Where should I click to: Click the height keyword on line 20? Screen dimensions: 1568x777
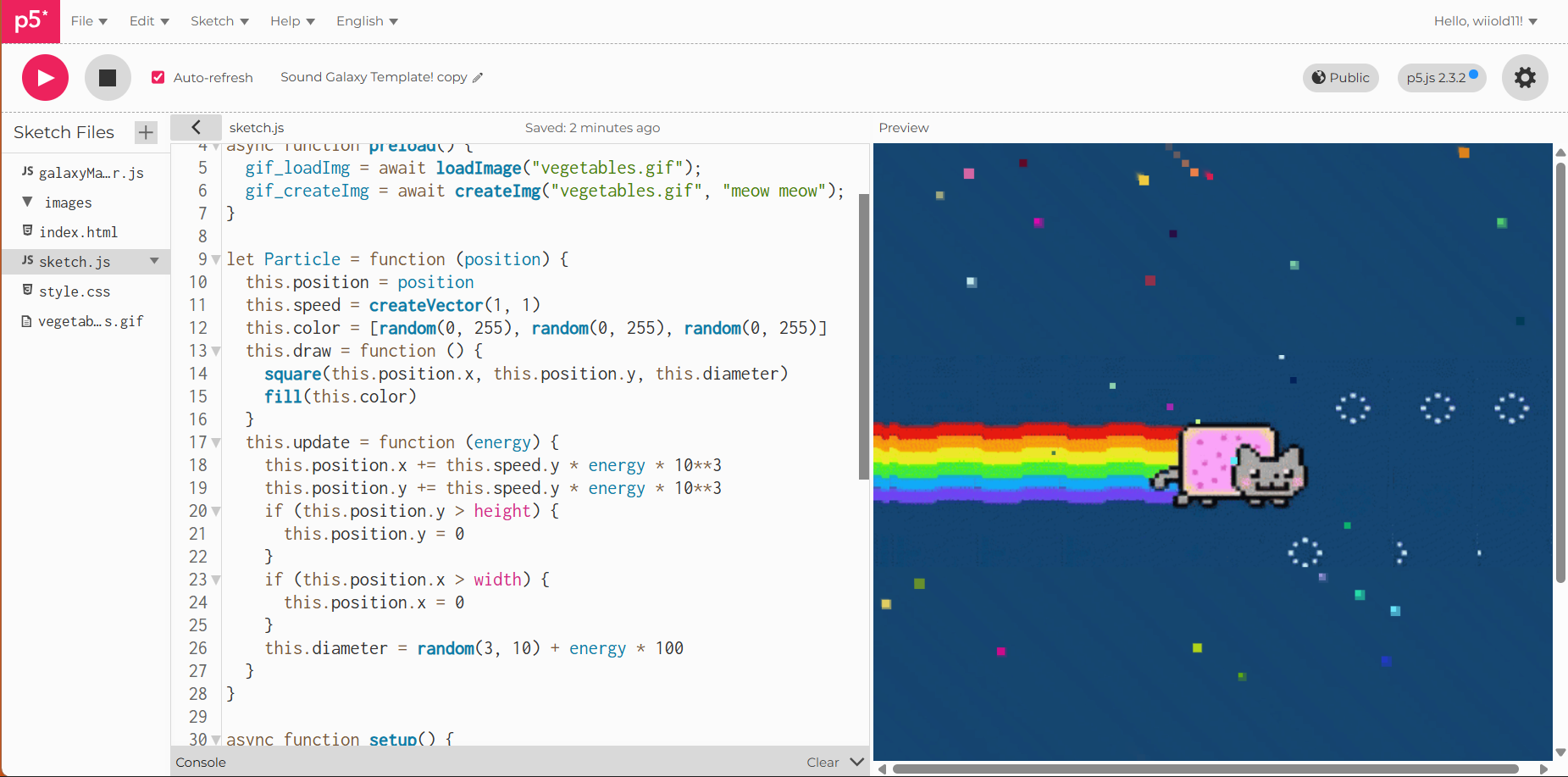click(502, 511)
